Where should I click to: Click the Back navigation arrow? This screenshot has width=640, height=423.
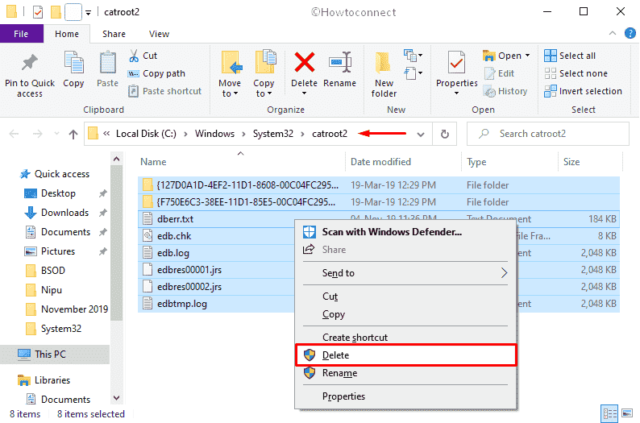(x=14, y=134)
